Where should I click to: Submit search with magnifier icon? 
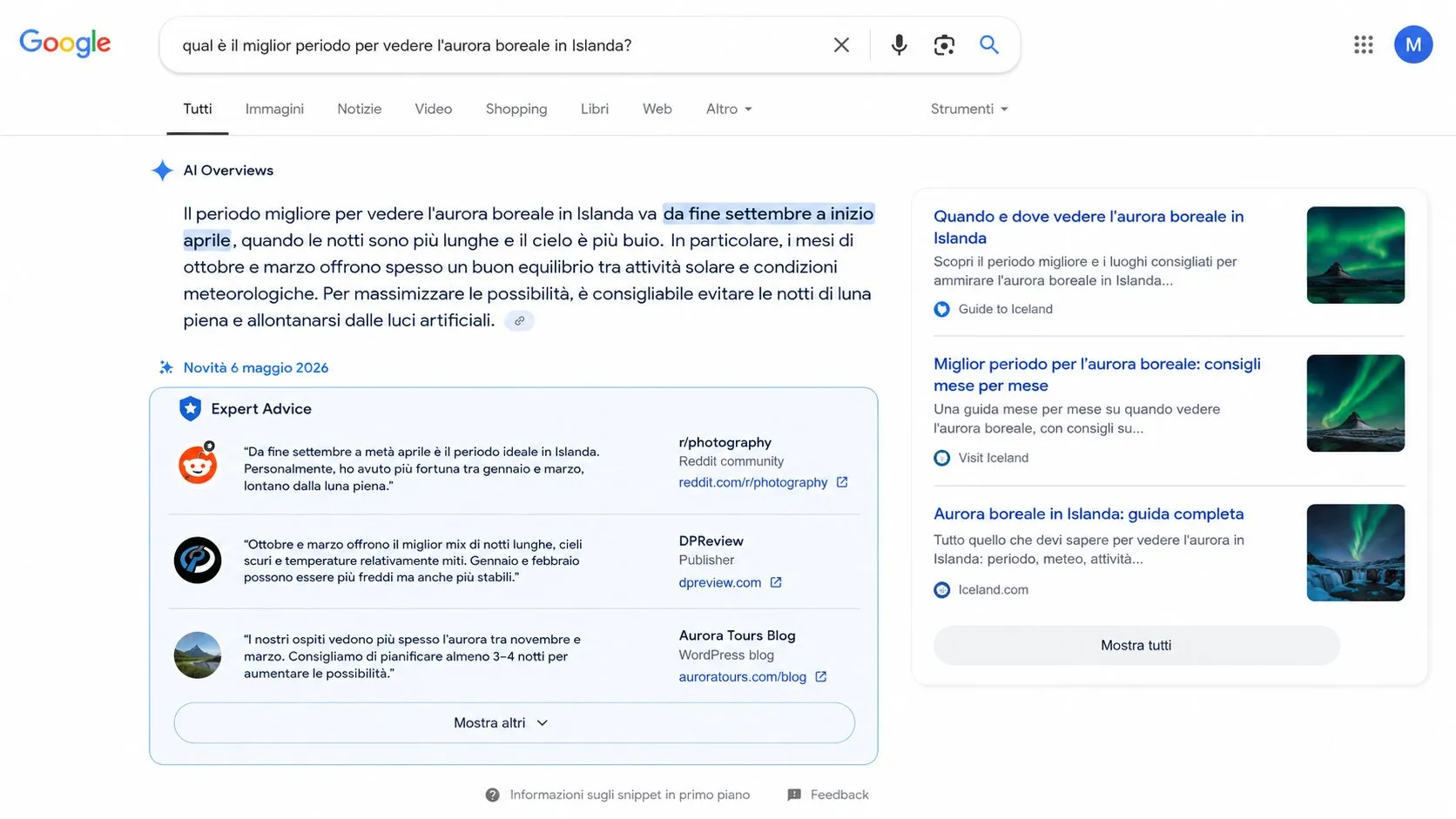click(x=989, y=44)
